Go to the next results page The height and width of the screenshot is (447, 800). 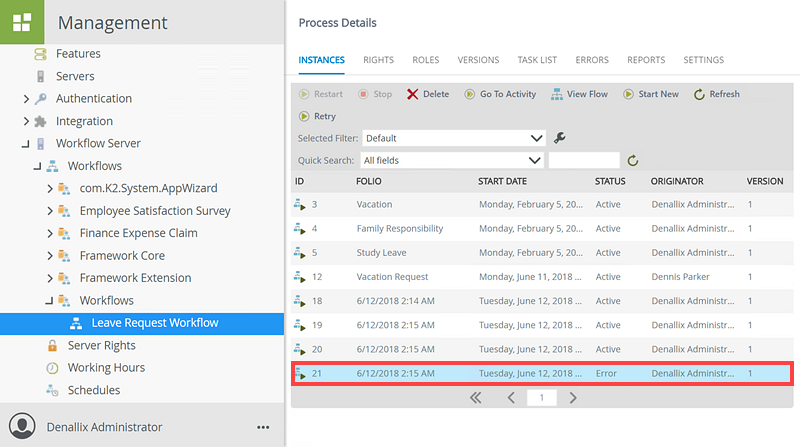(573, 397)
